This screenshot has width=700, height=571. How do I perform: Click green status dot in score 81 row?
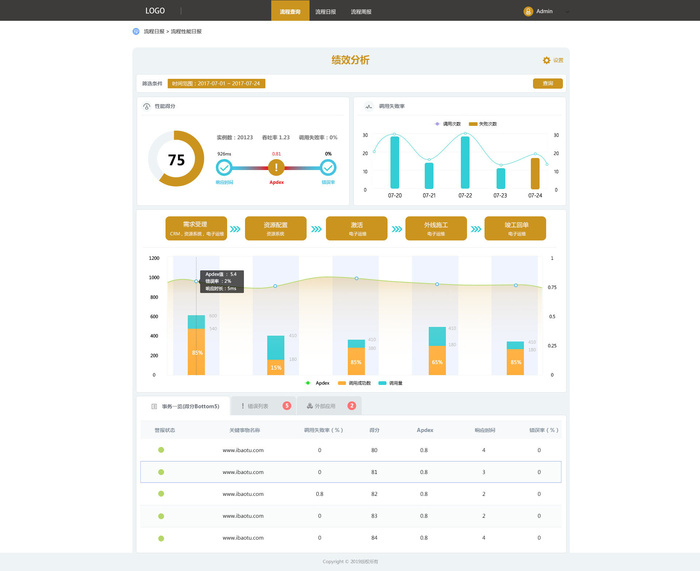161,472
